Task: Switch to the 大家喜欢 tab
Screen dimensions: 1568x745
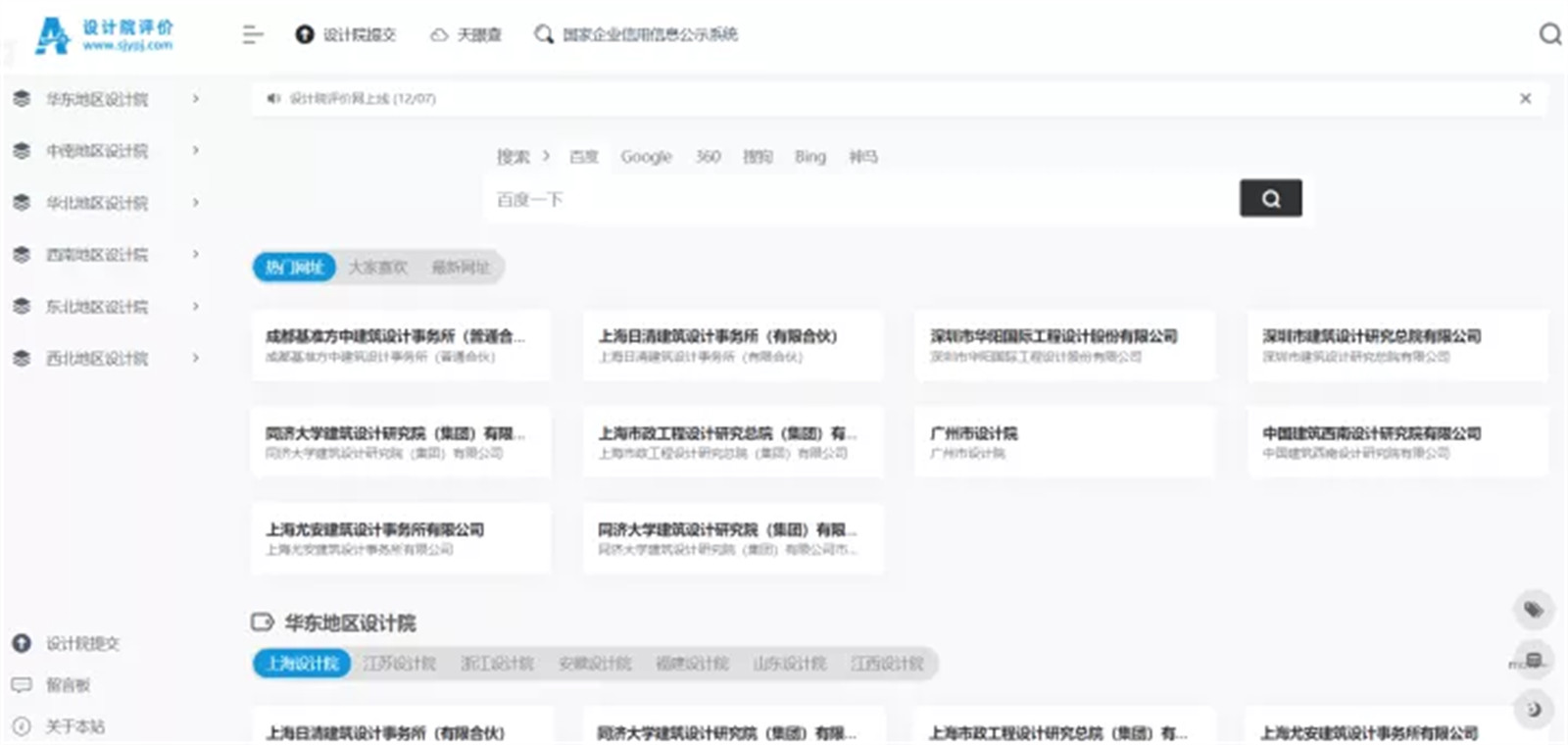Action: coord(377,268)
